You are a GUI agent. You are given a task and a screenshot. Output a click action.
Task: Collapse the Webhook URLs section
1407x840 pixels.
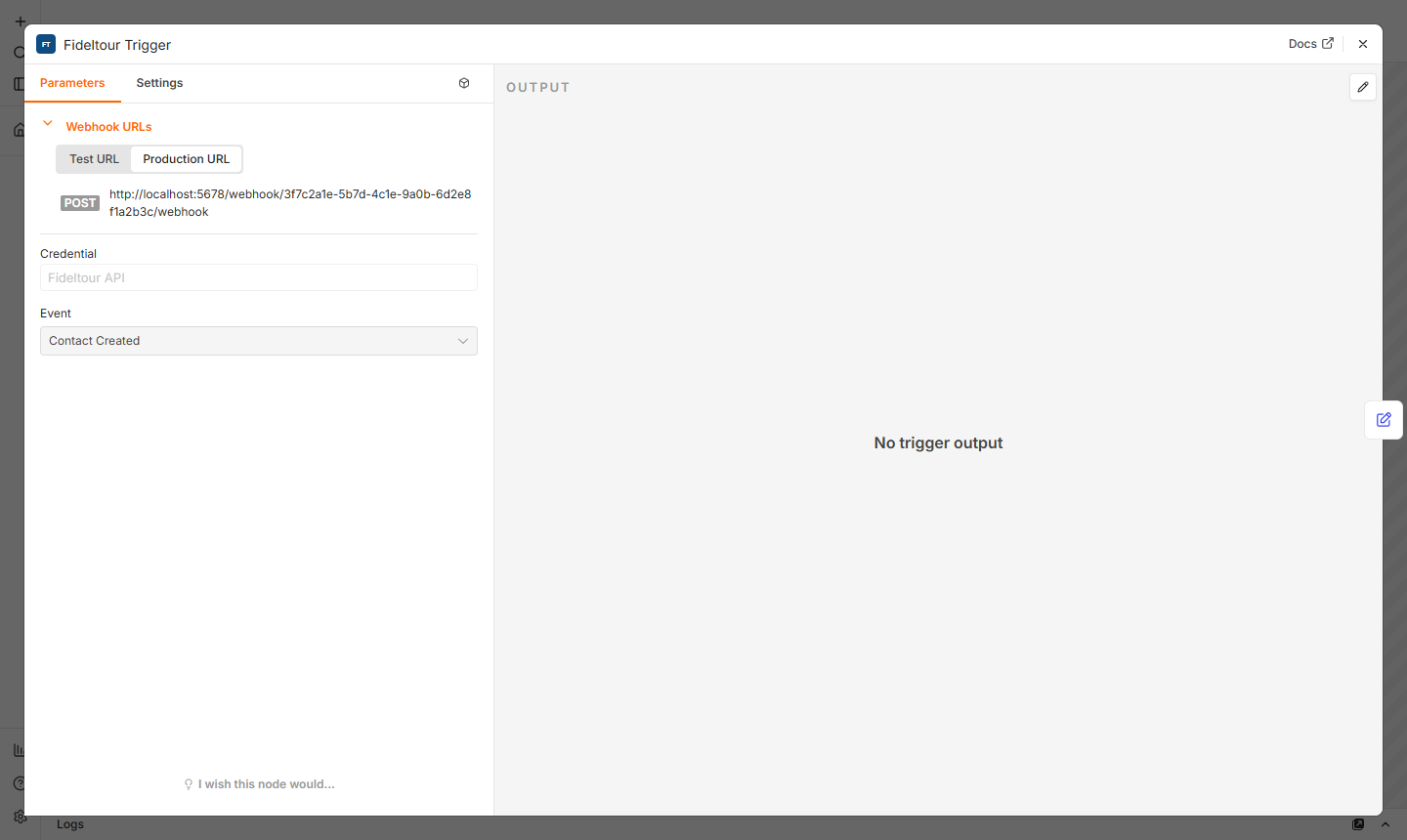pos(48,124)
